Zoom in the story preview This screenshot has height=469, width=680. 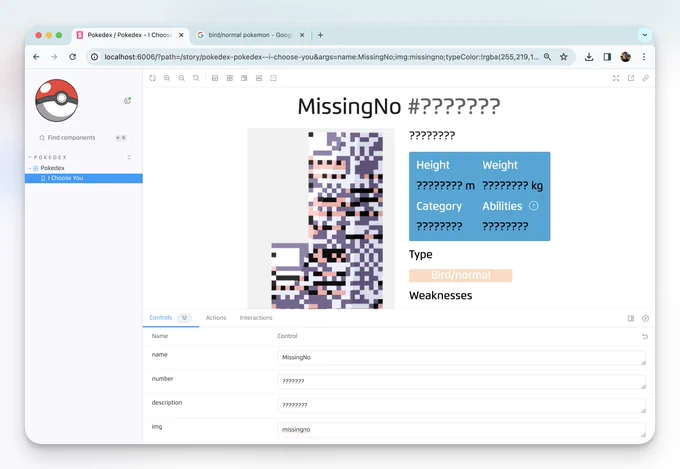coord(167,78)
